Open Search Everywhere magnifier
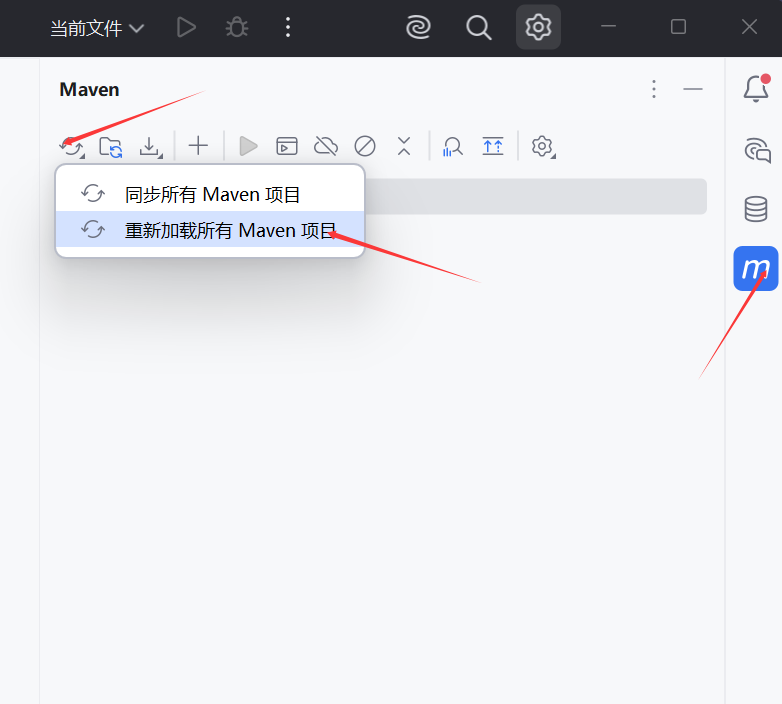Viewport: 782px width, 704px height. [479, 27]
